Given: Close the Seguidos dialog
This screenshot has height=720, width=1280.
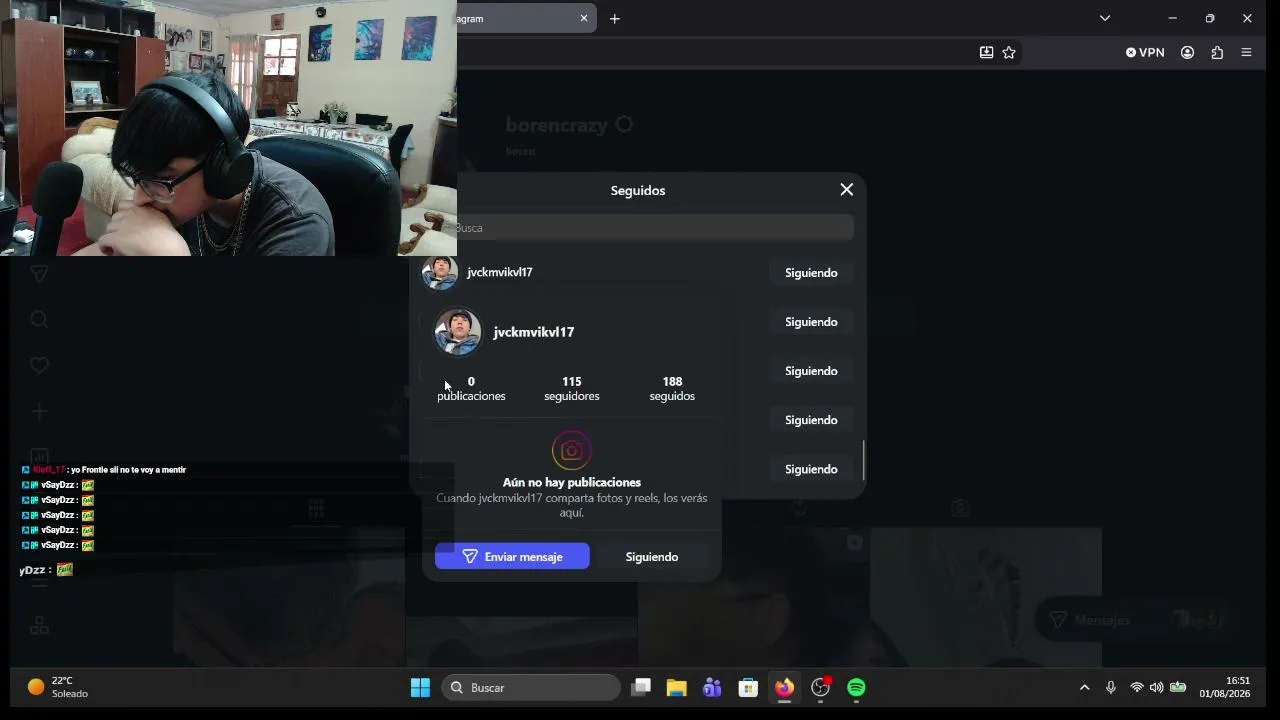Looking at the screenshot, I should coord(847,190).
